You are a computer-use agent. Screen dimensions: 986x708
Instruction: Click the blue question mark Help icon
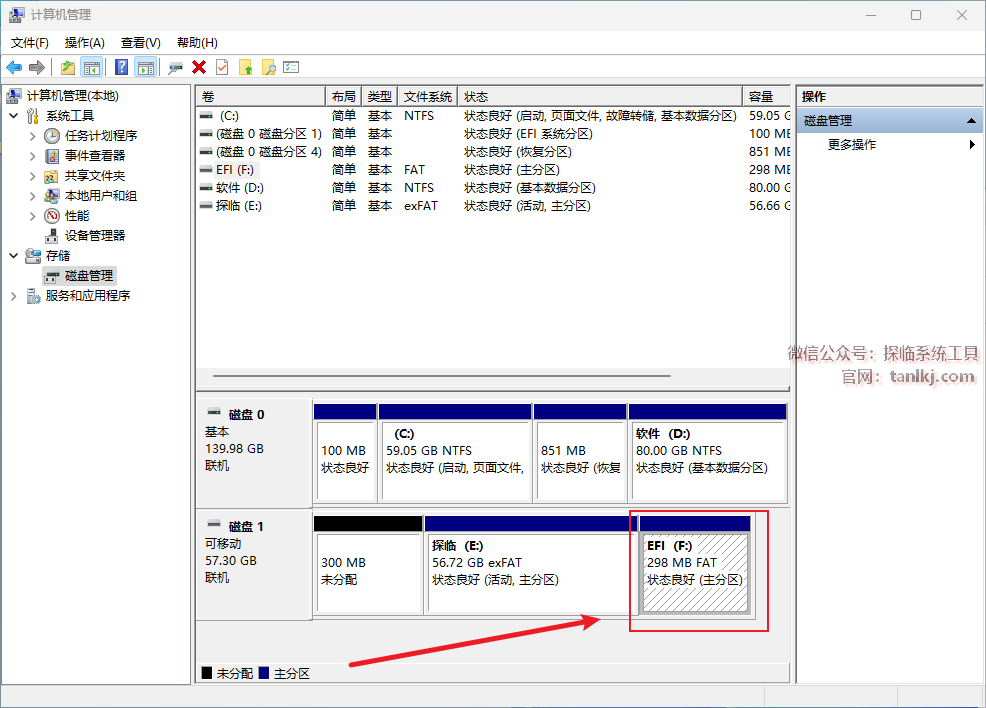[x=121, y=67]
